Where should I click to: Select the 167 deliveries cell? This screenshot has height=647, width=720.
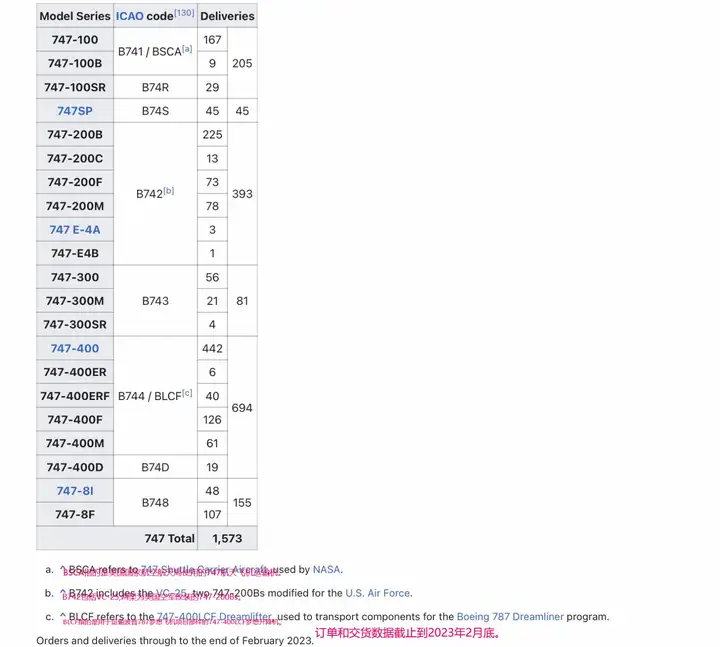point(212,40)
